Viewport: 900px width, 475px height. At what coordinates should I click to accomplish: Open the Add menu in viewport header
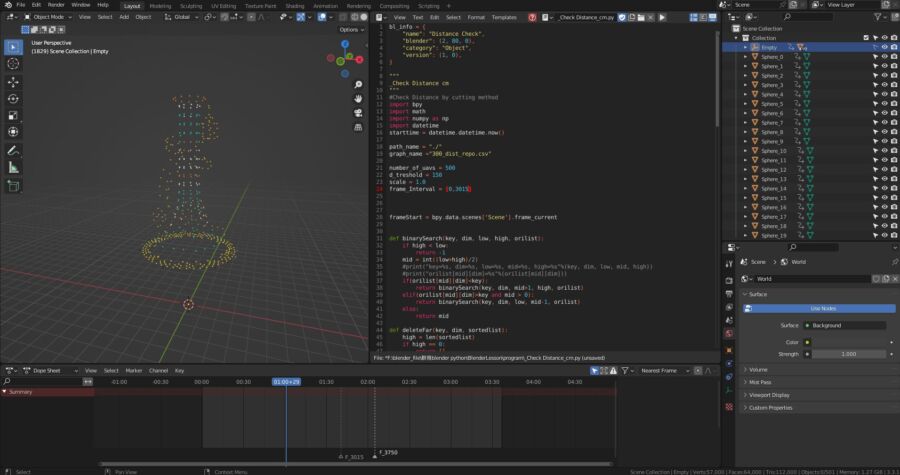pyautogui.click(x=124, y=17)
